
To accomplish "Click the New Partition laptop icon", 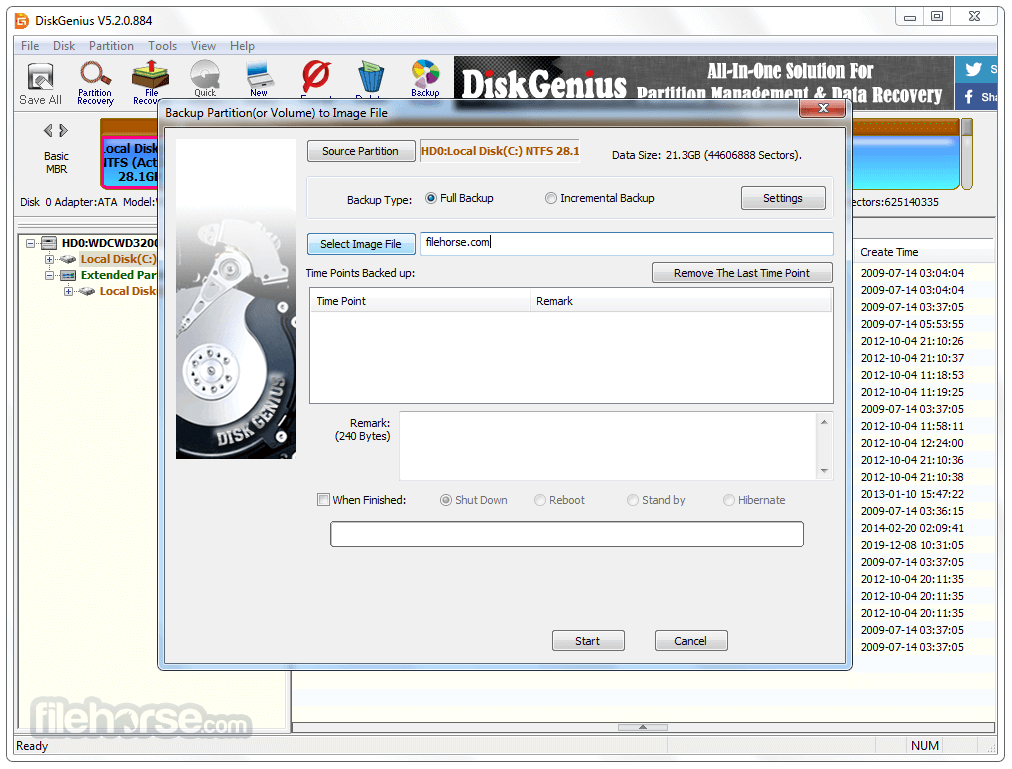I will 260,79.
